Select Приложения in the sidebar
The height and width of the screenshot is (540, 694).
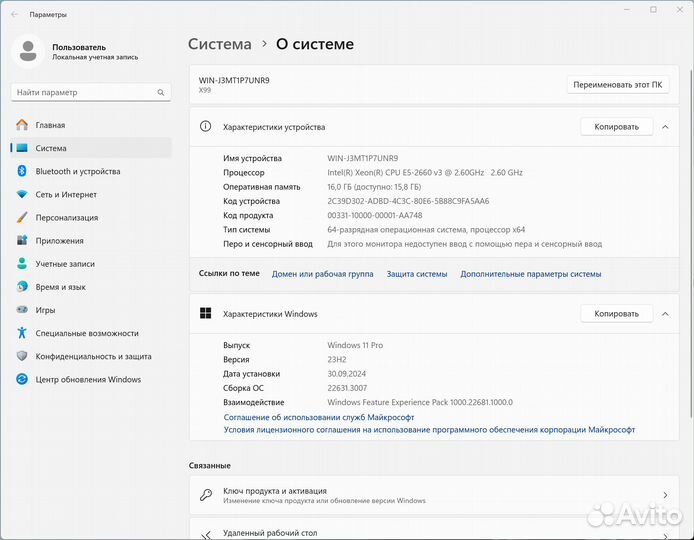pyautogui.click(x=58, y=240)
